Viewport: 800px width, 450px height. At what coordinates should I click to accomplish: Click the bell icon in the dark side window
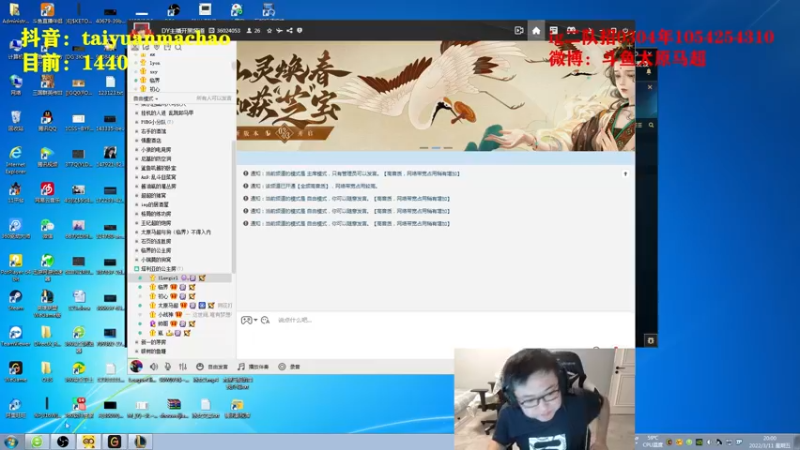pos(648,72)
